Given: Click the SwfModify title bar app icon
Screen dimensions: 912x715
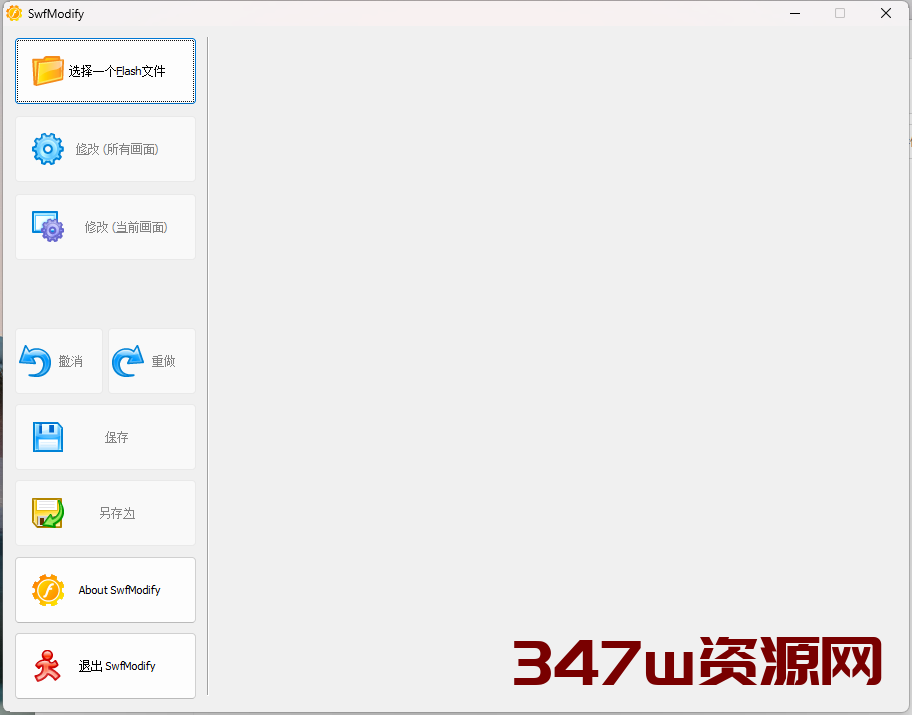Looking at the screenshot, I should 14,13.
